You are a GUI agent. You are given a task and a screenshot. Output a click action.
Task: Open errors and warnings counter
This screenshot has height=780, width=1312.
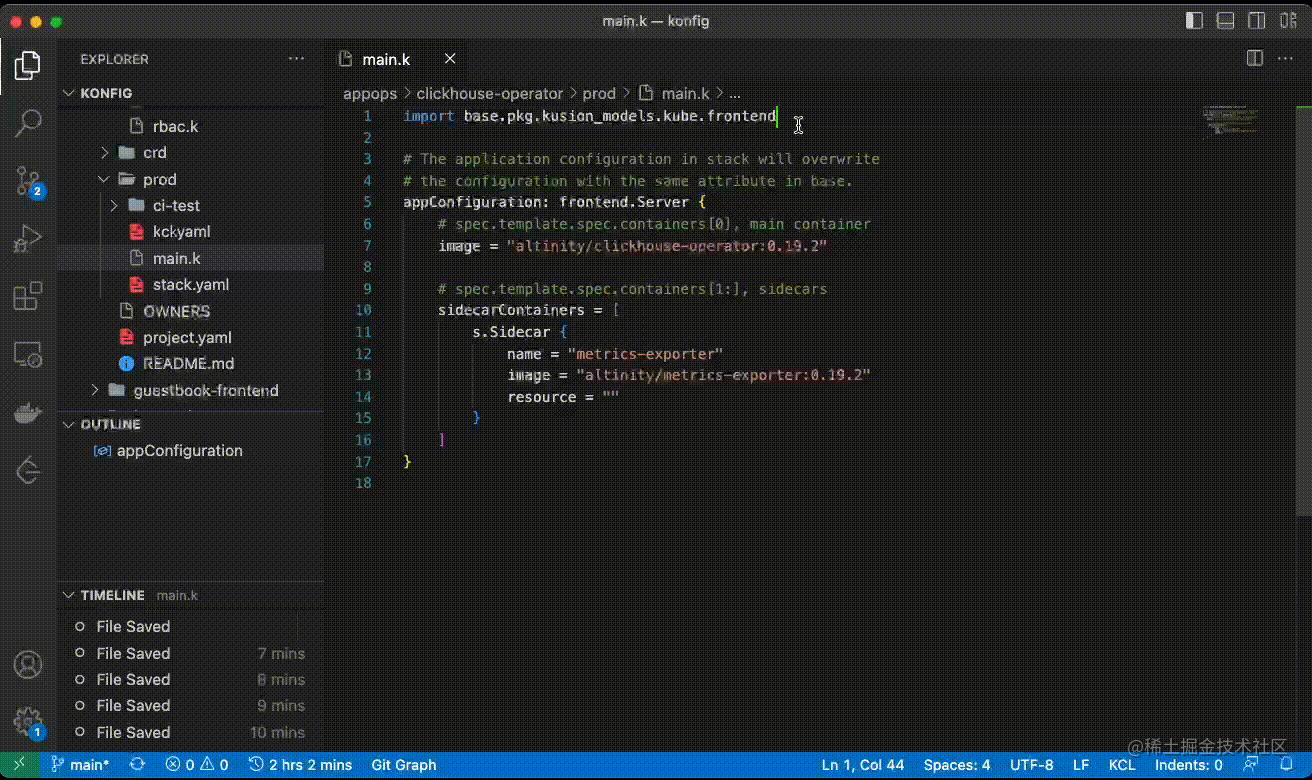(x=196, y=765)
